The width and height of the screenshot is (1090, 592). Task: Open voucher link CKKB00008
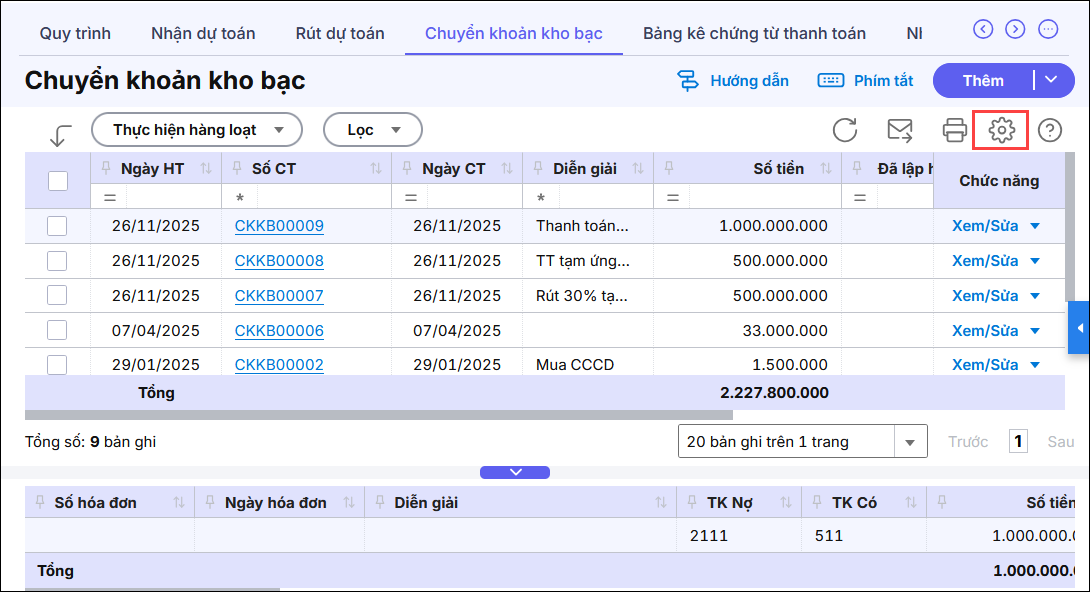(279, 261)
